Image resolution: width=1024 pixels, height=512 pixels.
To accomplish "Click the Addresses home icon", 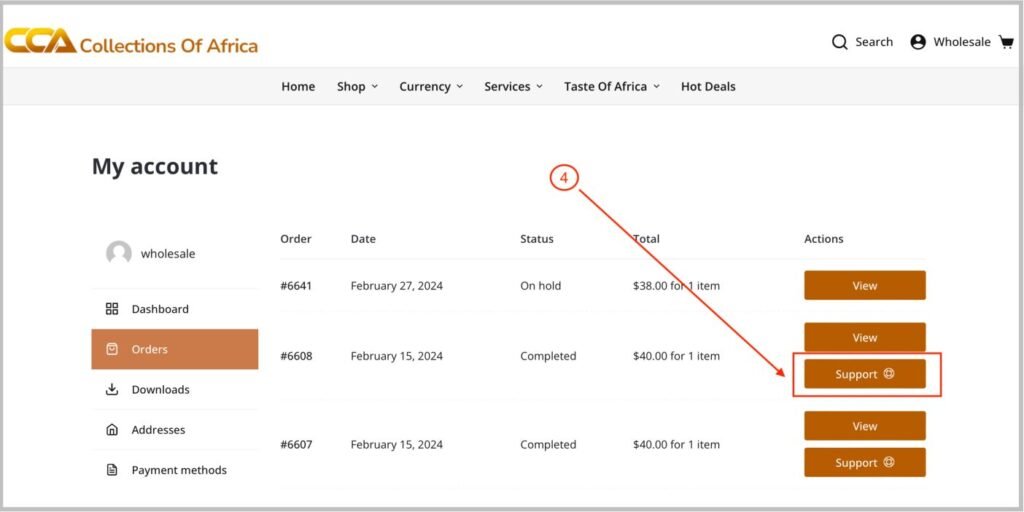I will 112,430.
